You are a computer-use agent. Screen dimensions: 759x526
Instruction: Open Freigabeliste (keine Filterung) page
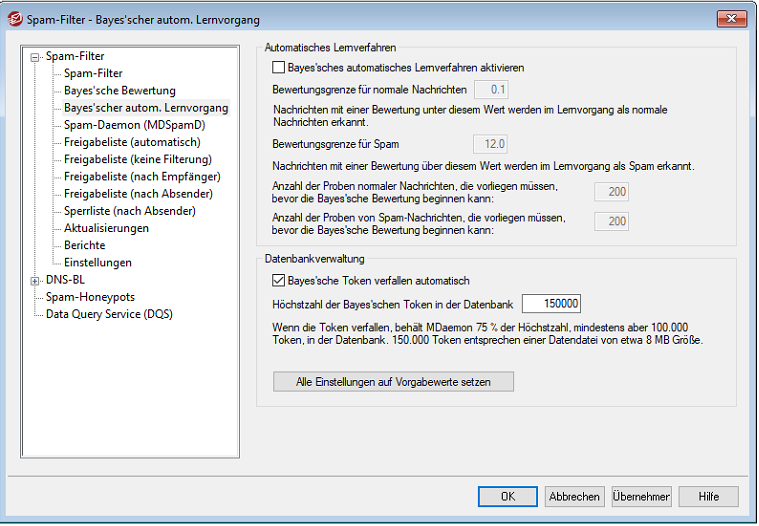click(138, 159)
